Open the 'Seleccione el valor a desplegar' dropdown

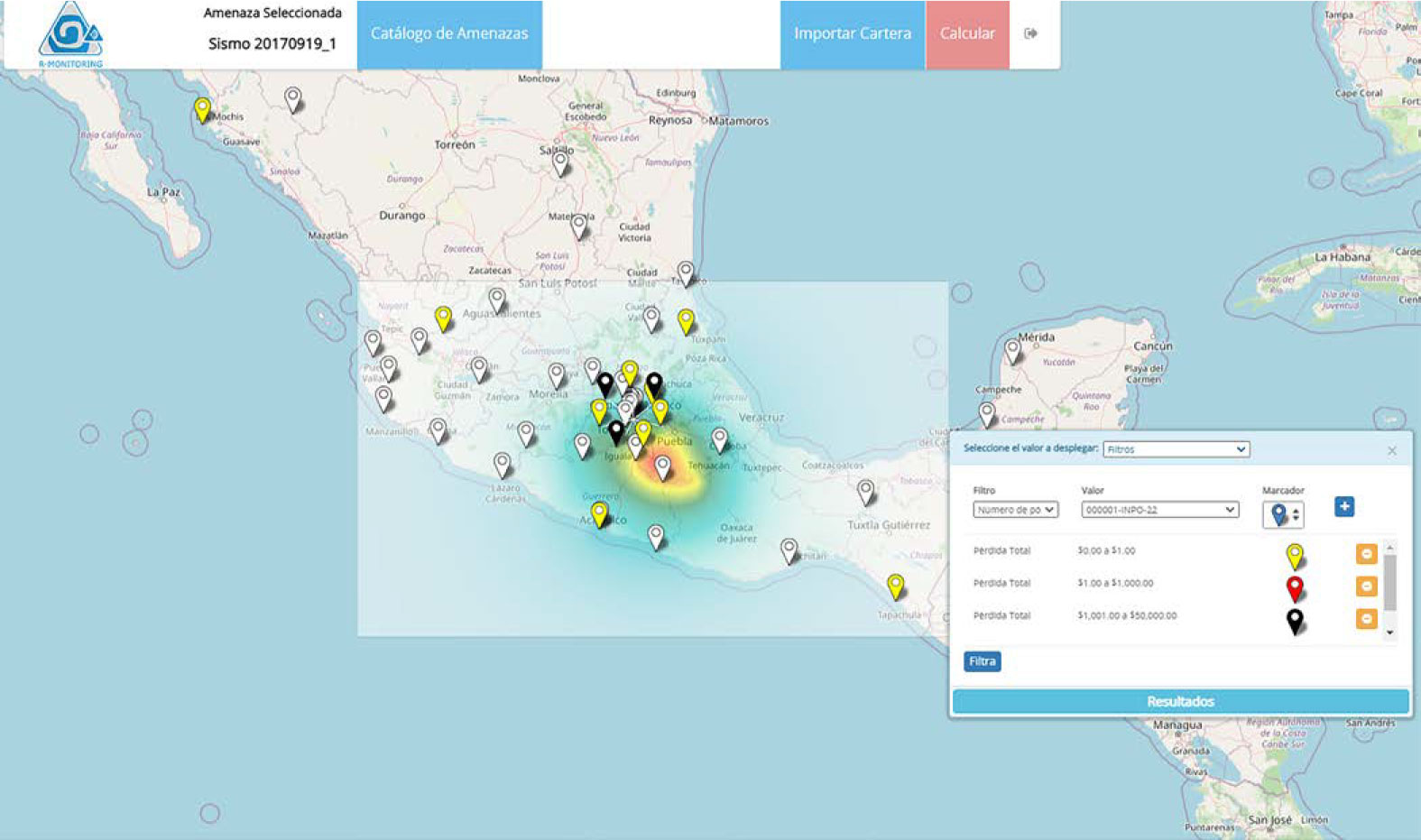[1176, 449]
